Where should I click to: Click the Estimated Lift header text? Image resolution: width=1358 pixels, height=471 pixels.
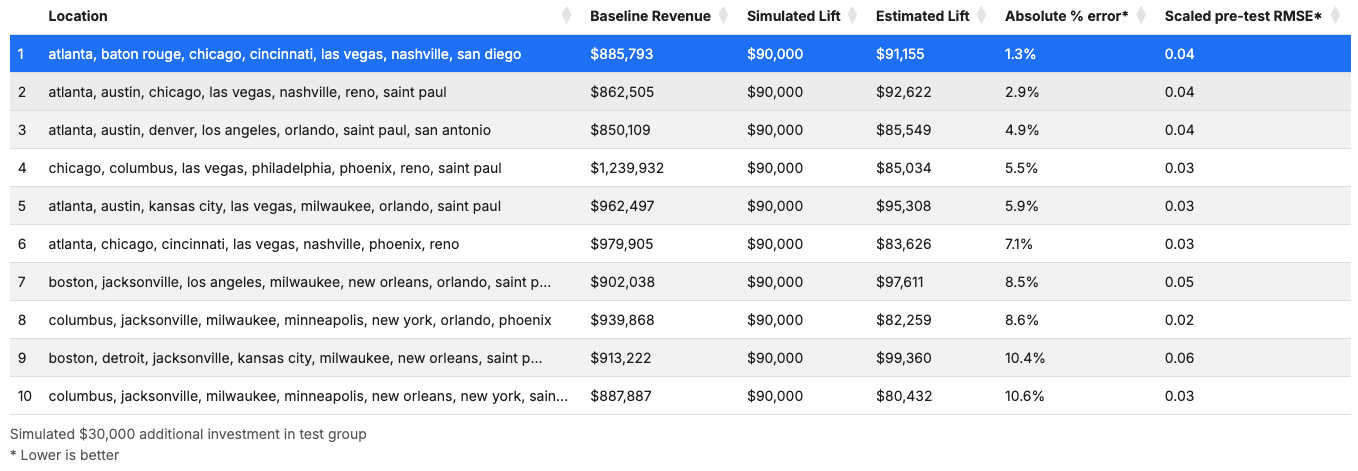click(x=923, y=16)
